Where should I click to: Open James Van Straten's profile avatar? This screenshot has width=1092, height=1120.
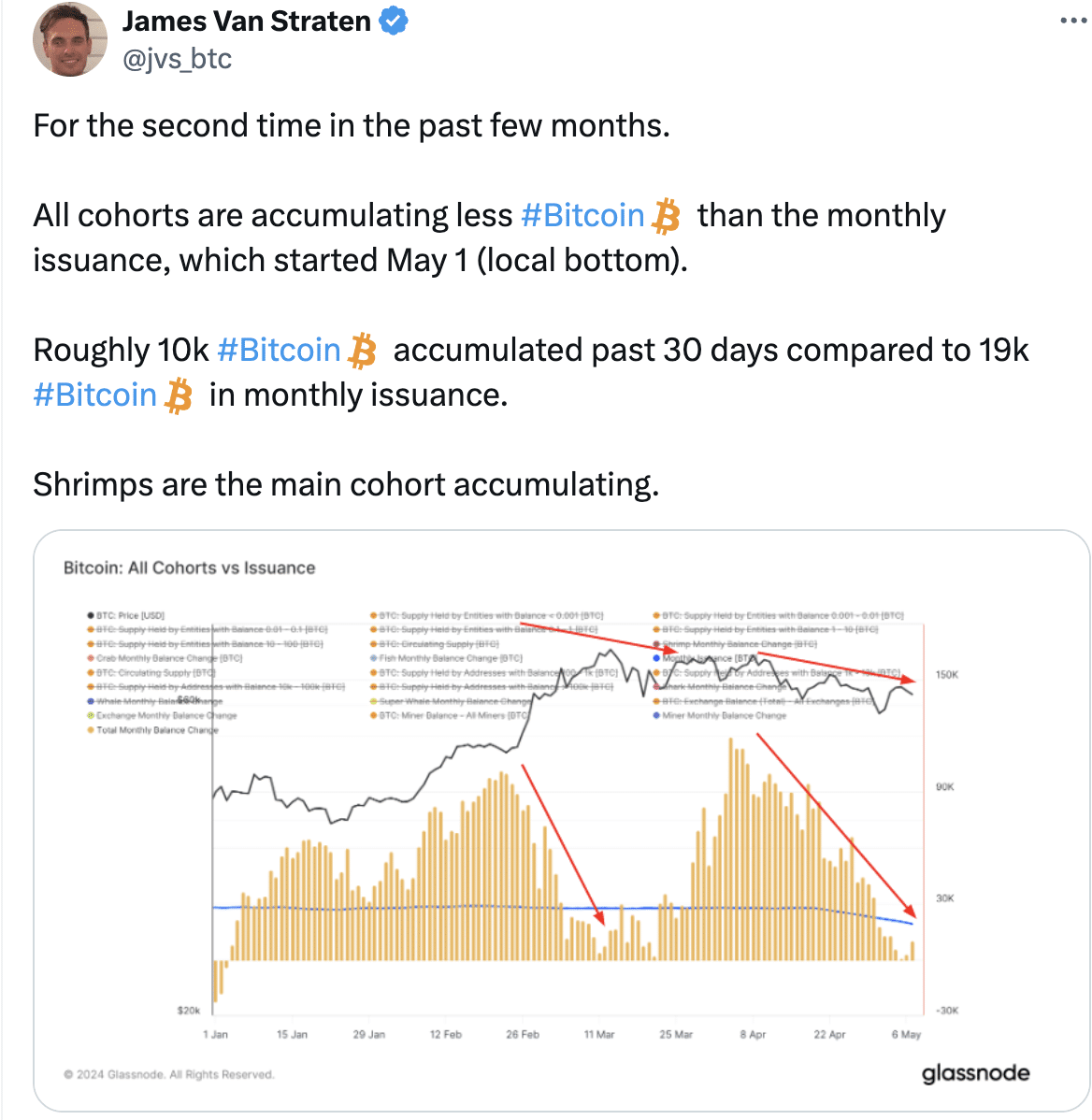tap(69, 39)
